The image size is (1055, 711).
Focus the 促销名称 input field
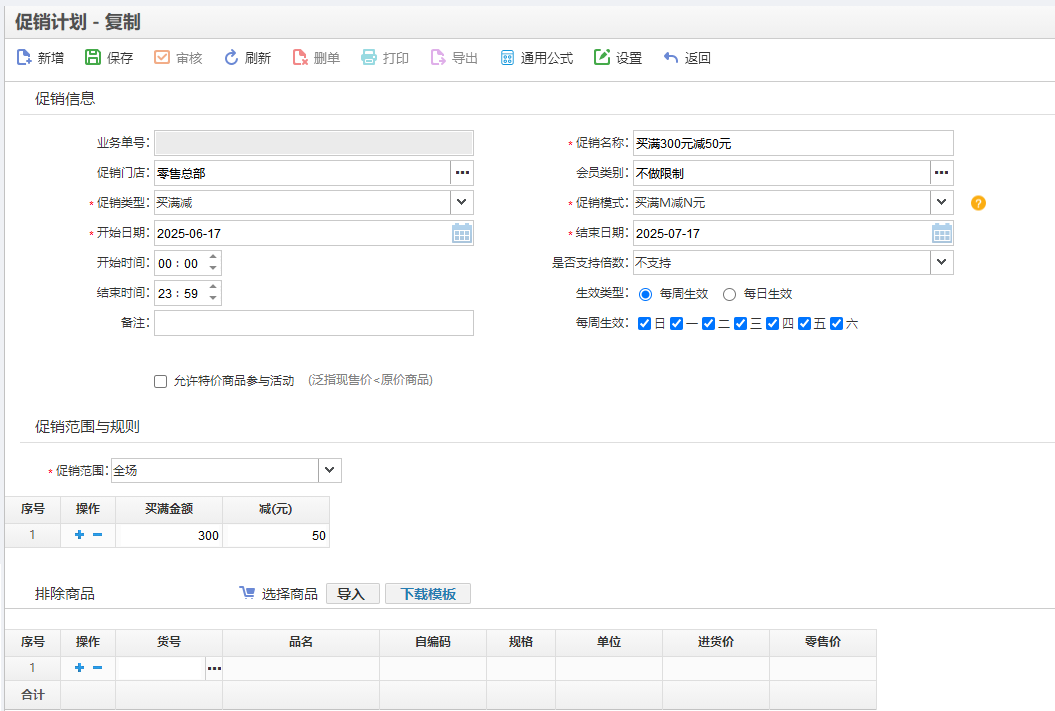(x=793, y=143)
